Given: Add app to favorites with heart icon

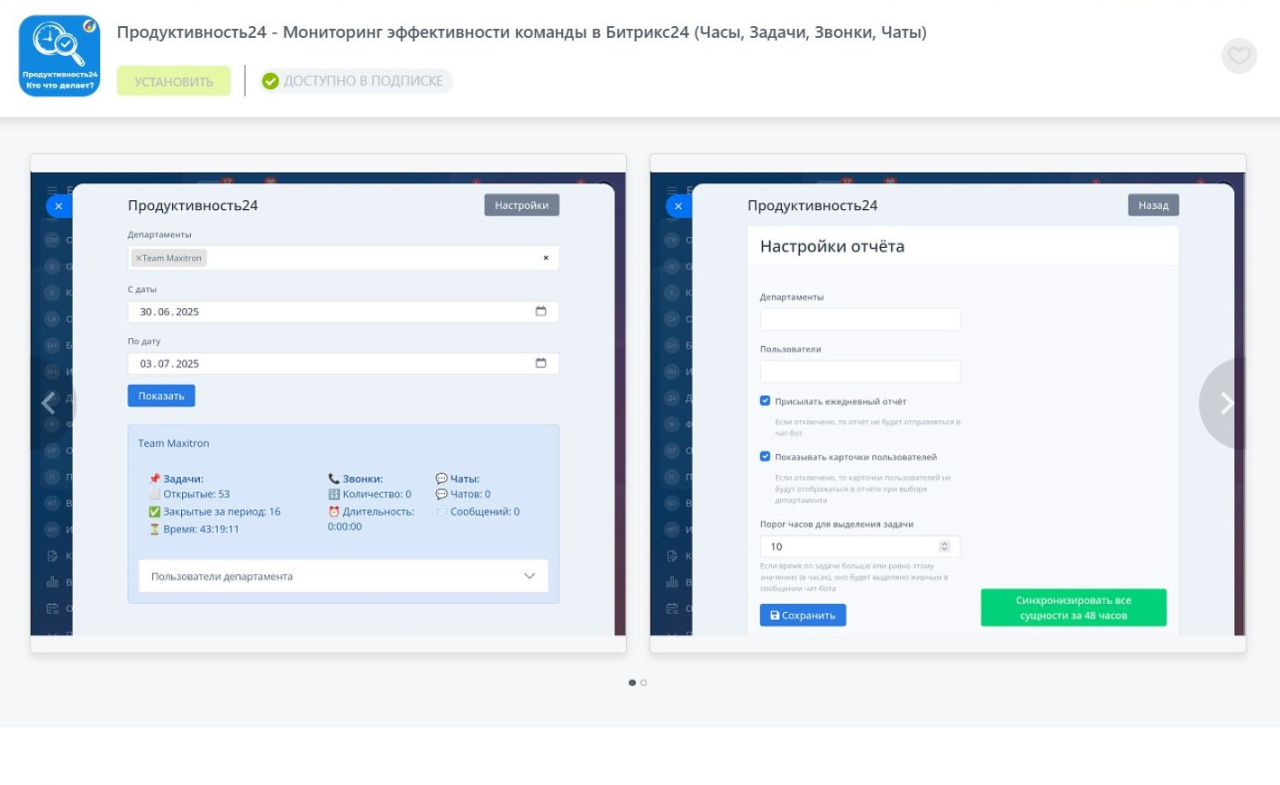Looking at the screenshot, I should pyautogui.click(x=1239, y=56).
